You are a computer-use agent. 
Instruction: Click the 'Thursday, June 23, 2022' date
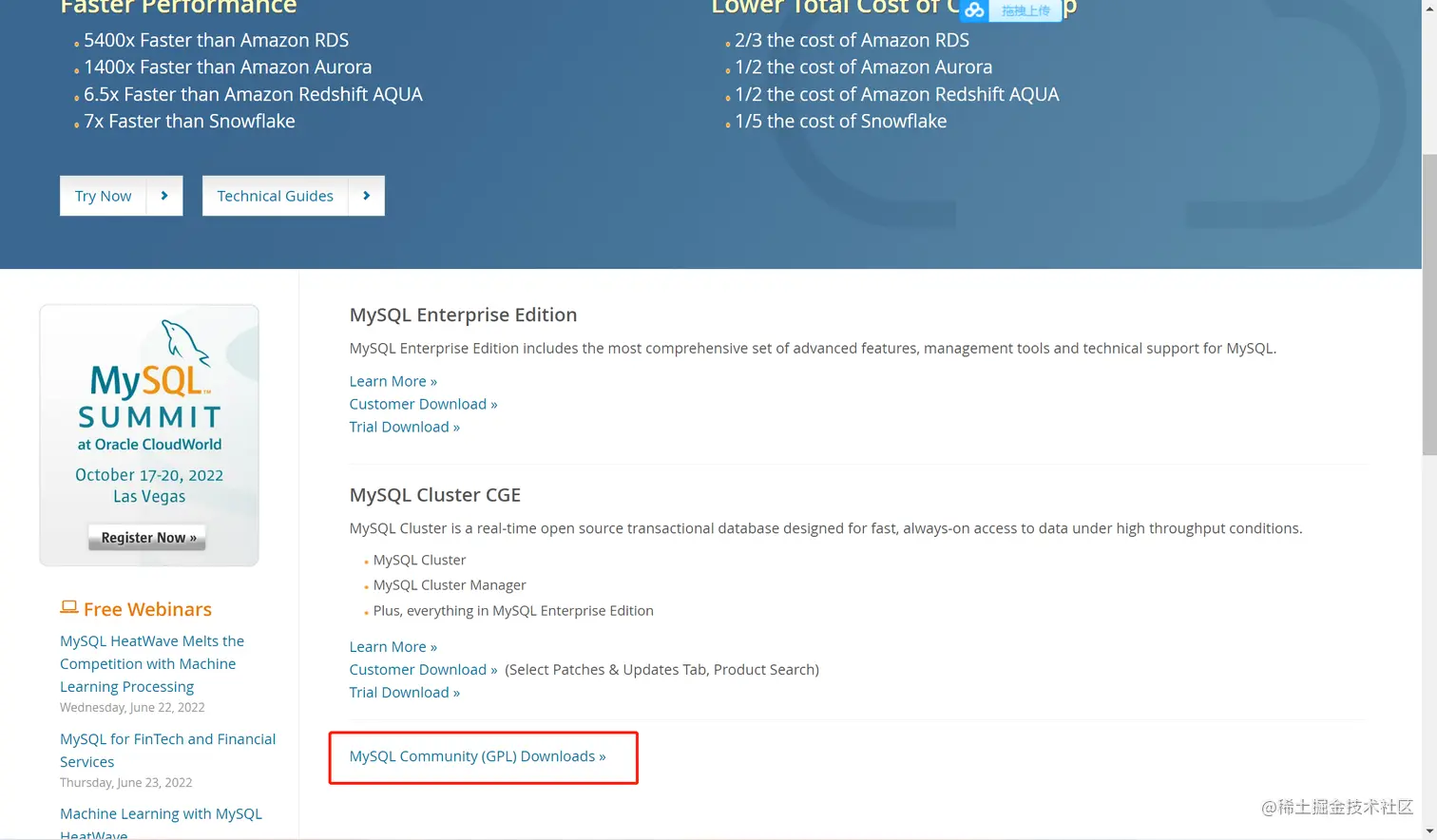pyautogui.click(x=125, y=782)
